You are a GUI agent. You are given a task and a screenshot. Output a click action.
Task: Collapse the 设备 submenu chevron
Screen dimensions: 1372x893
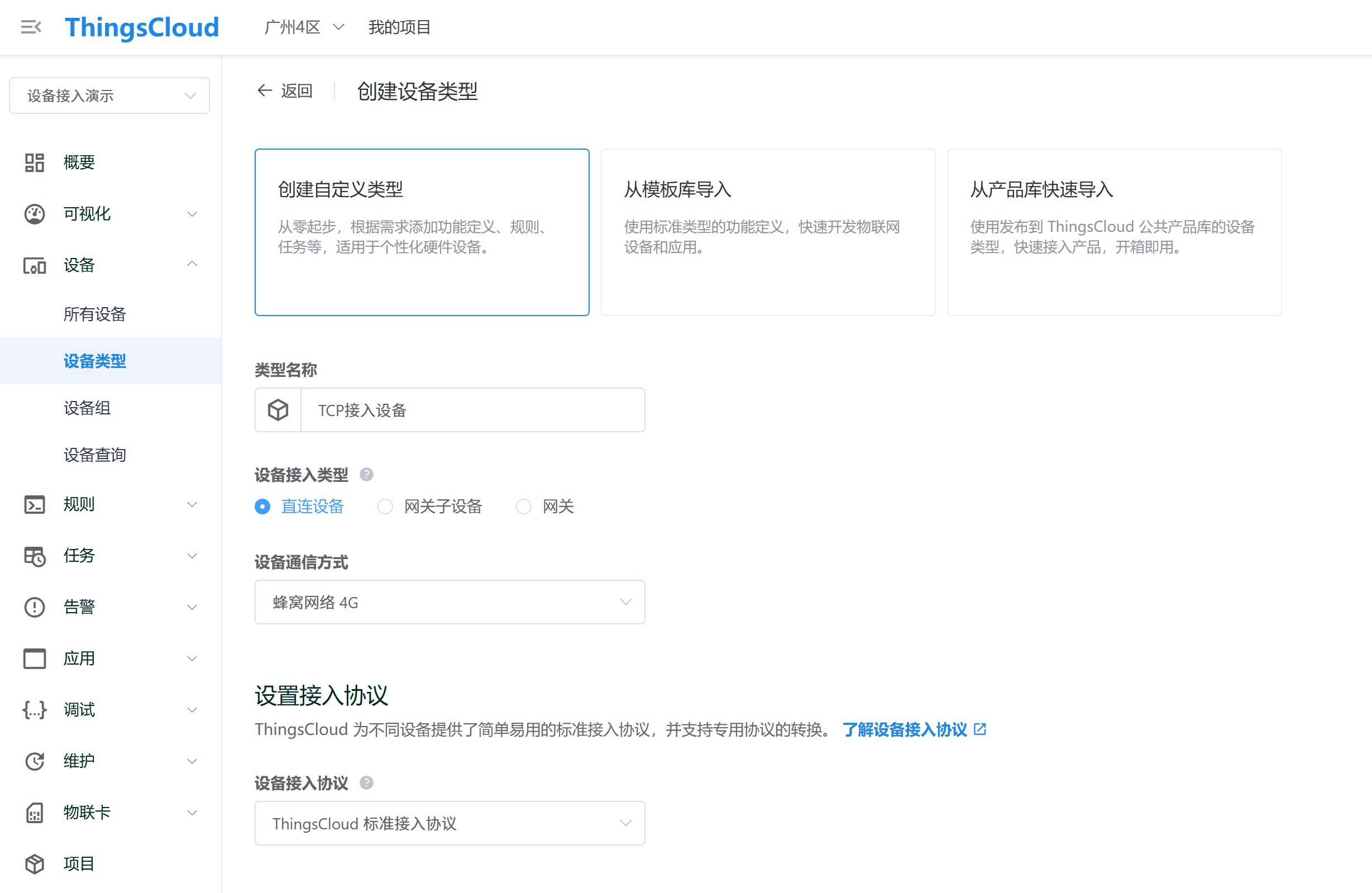pos(193,264)
